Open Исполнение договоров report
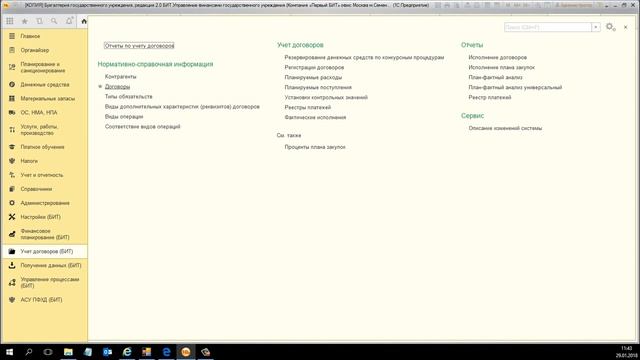The height and width of the screenshot is (360, 640). coord(498,58)
